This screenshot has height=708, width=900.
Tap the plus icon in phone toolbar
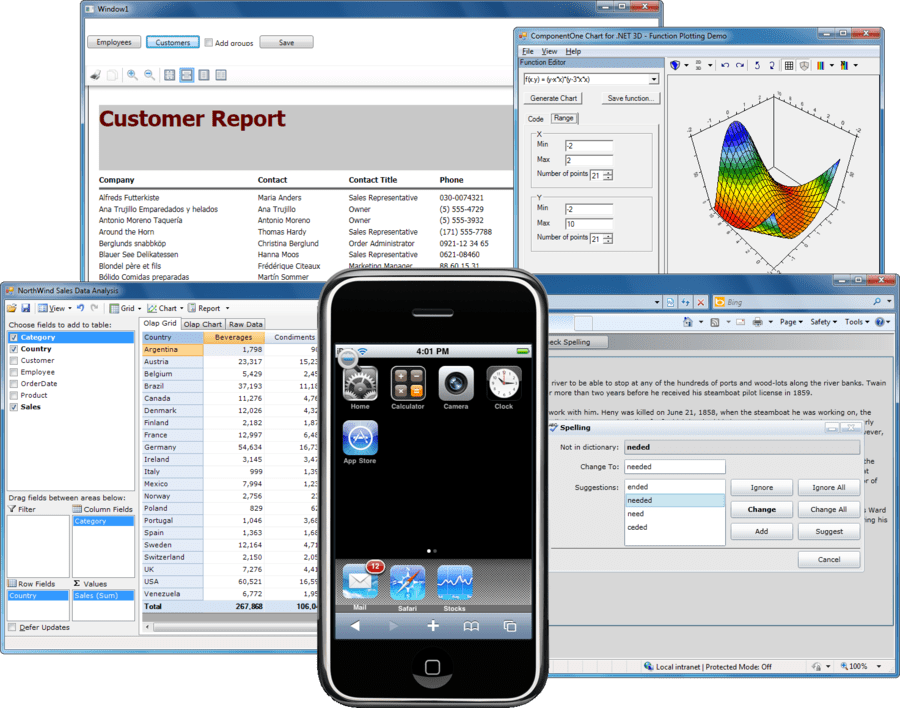click(433, 626)
